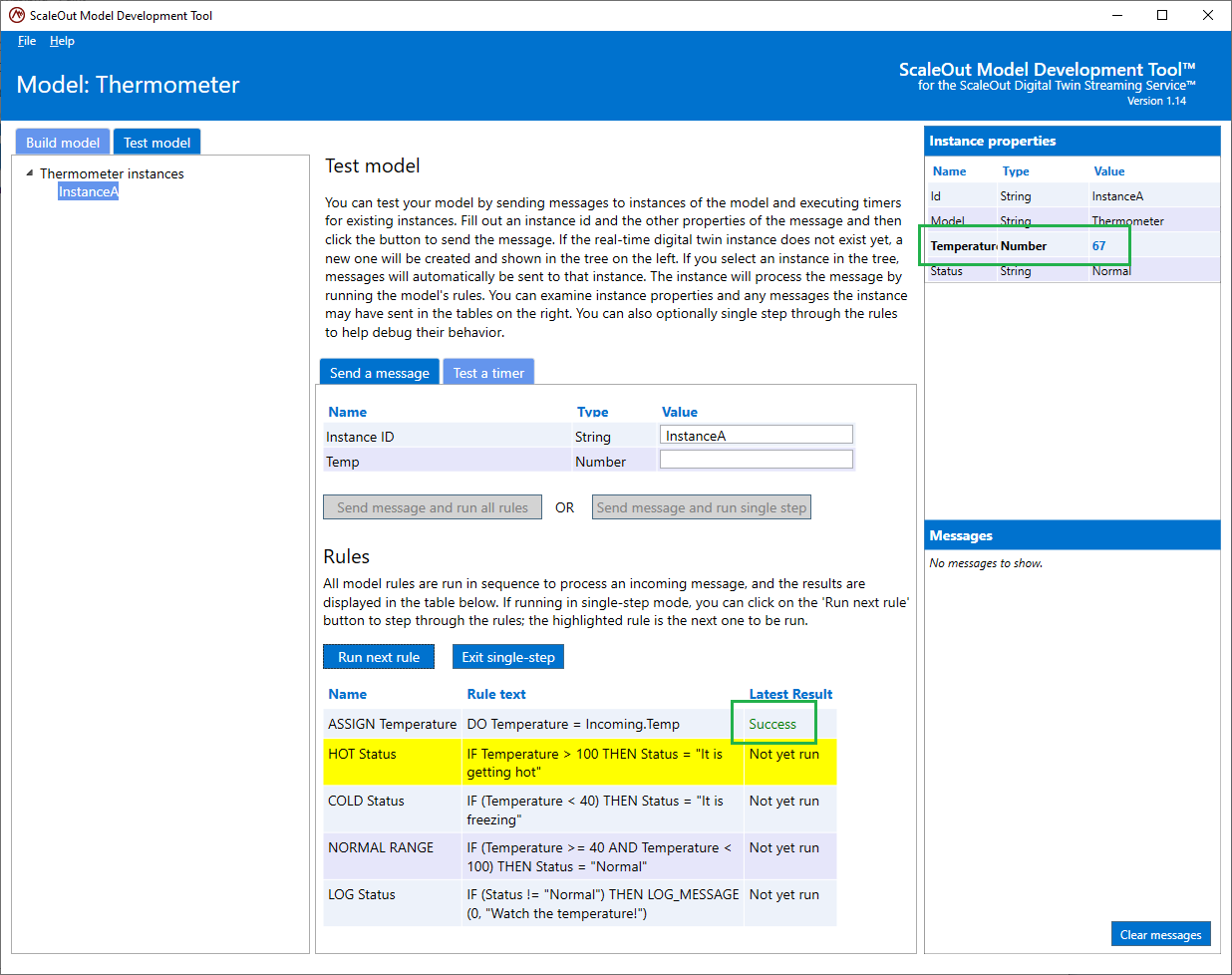Select the highlighted HOT Status rule
This screenshot has width=1232, height=975.
click(580, 763)
